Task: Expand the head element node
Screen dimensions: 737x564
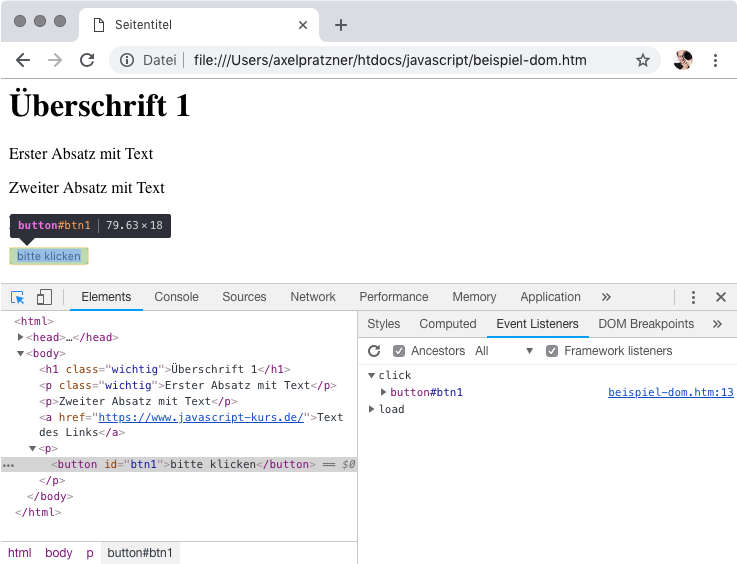Action: coord(20,338)
